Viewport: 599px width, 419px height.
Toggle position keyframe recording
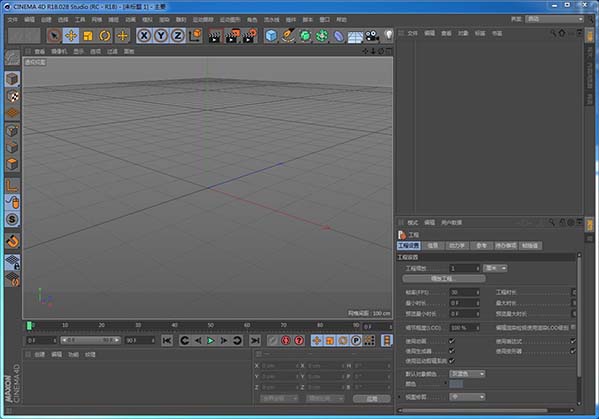pos(317,340)
